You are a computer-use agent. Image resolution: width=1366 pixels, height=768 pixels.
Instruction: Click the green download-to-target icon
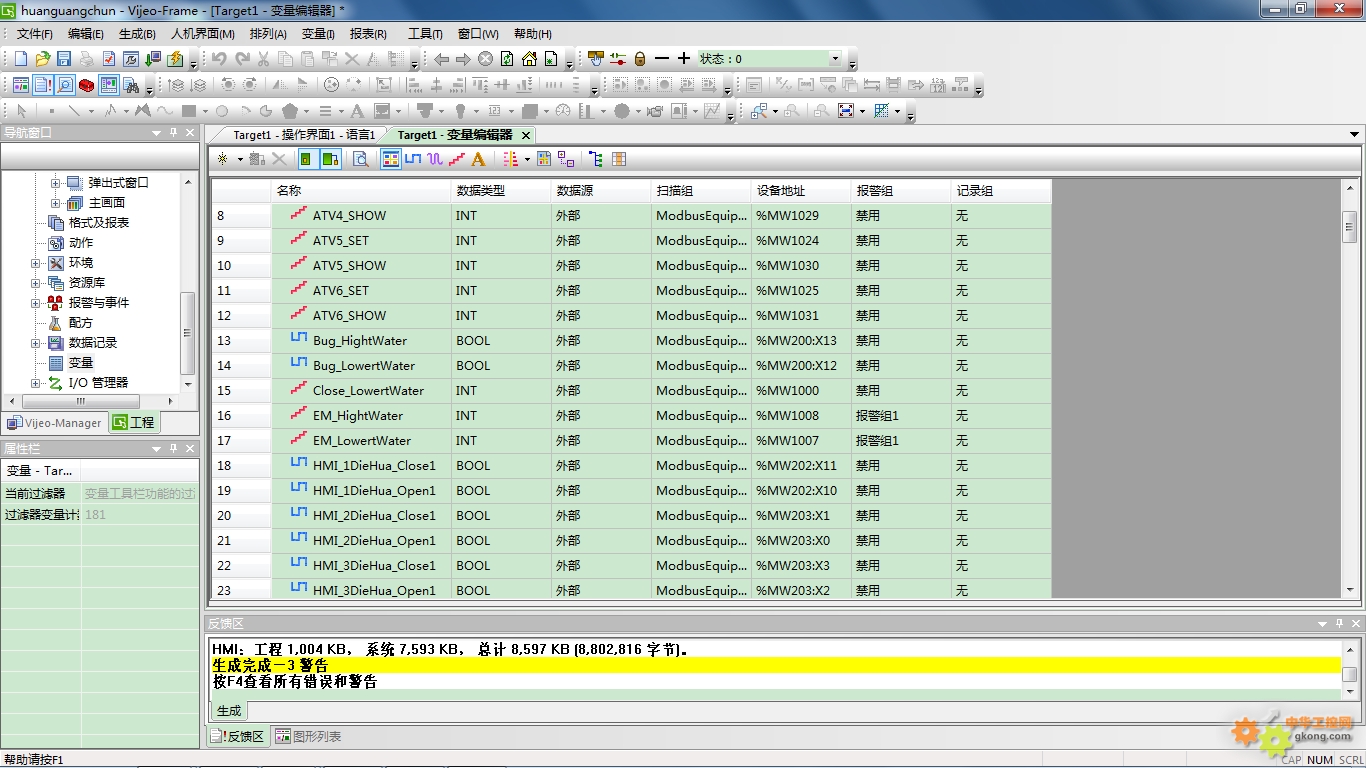[x=153, y=59]
